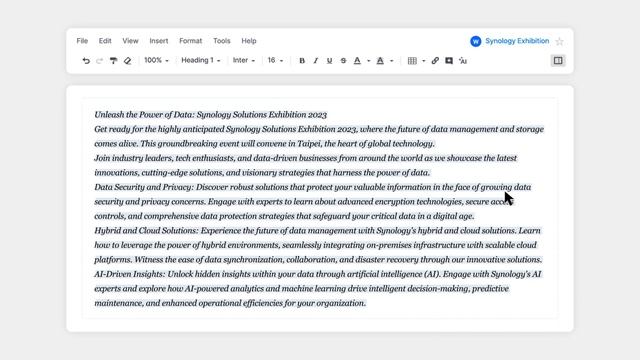Open the 100% zoom dropdown
This screenshot has width=640, height=360.
[x=156, y=60]
